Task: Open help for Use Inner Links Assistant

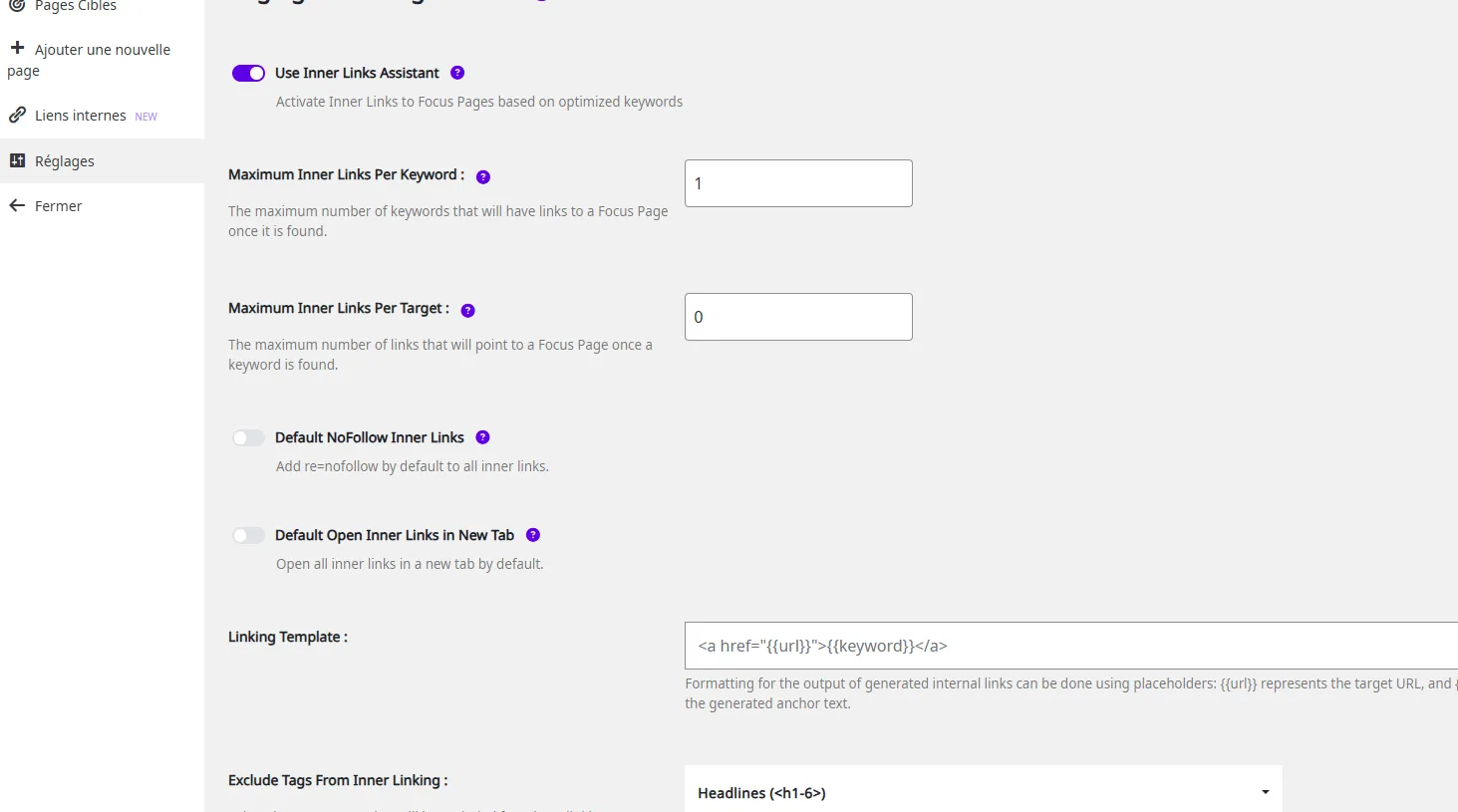Action: pos(457,73)
